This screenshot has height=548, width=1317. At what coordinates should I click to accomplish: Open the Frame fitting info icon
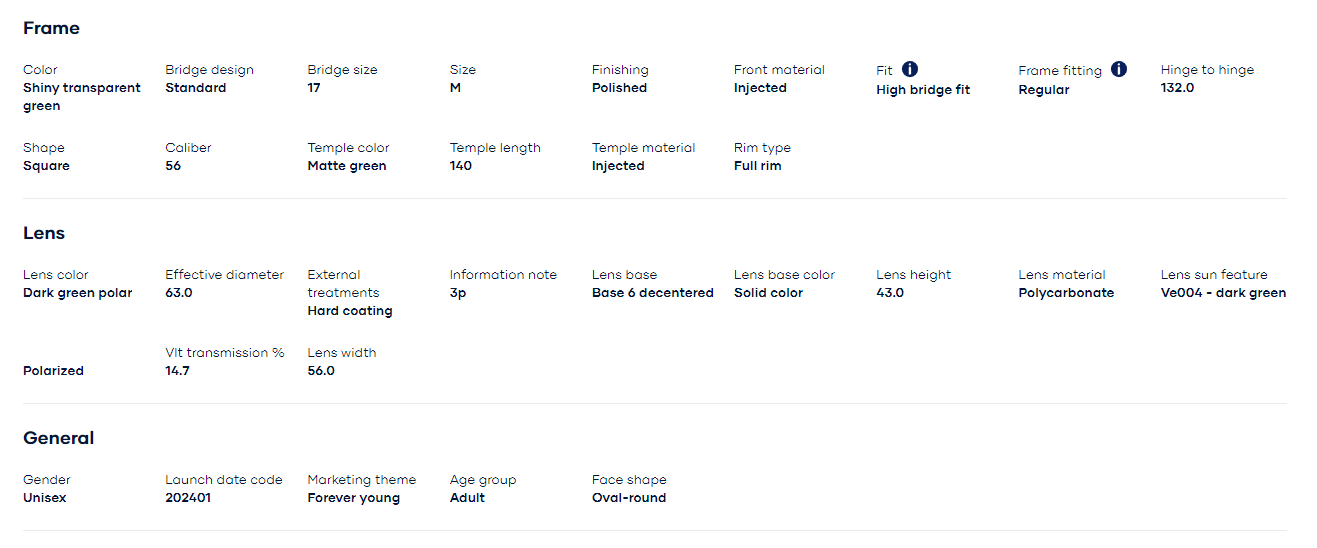click(x=1119, y=69)
